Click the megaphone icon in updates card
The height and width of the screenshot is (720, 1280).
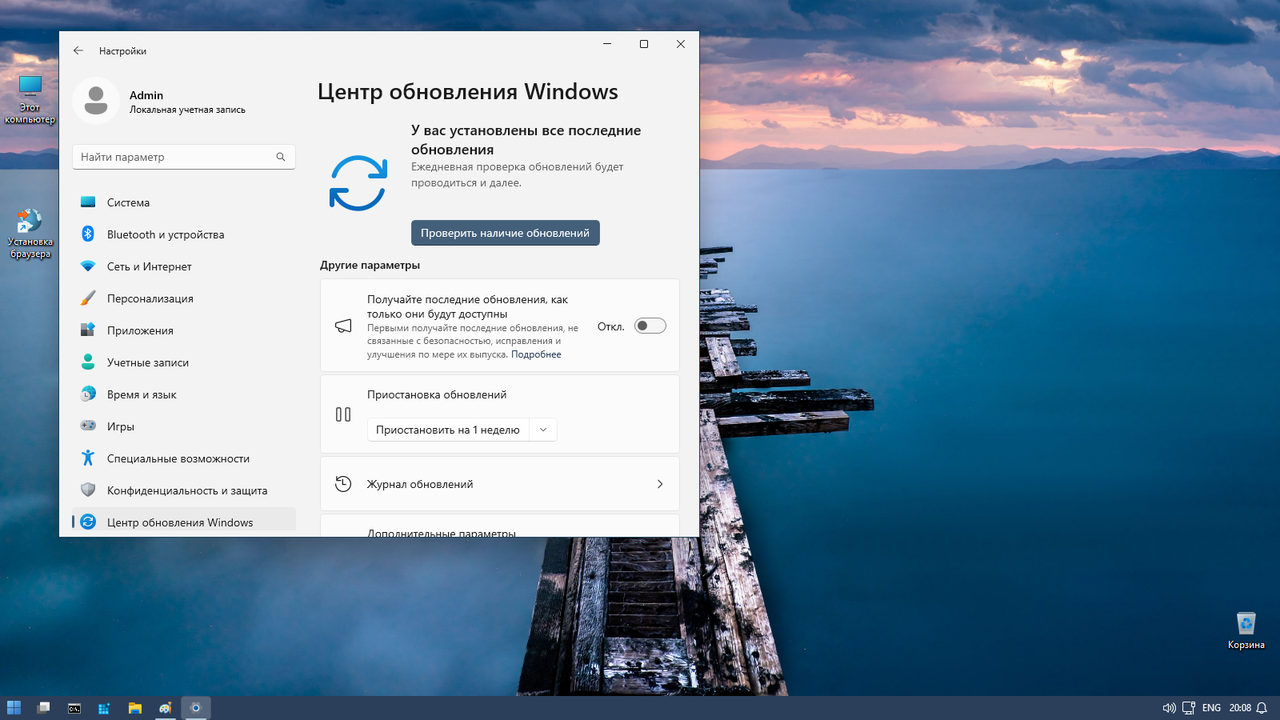[343, 326]
